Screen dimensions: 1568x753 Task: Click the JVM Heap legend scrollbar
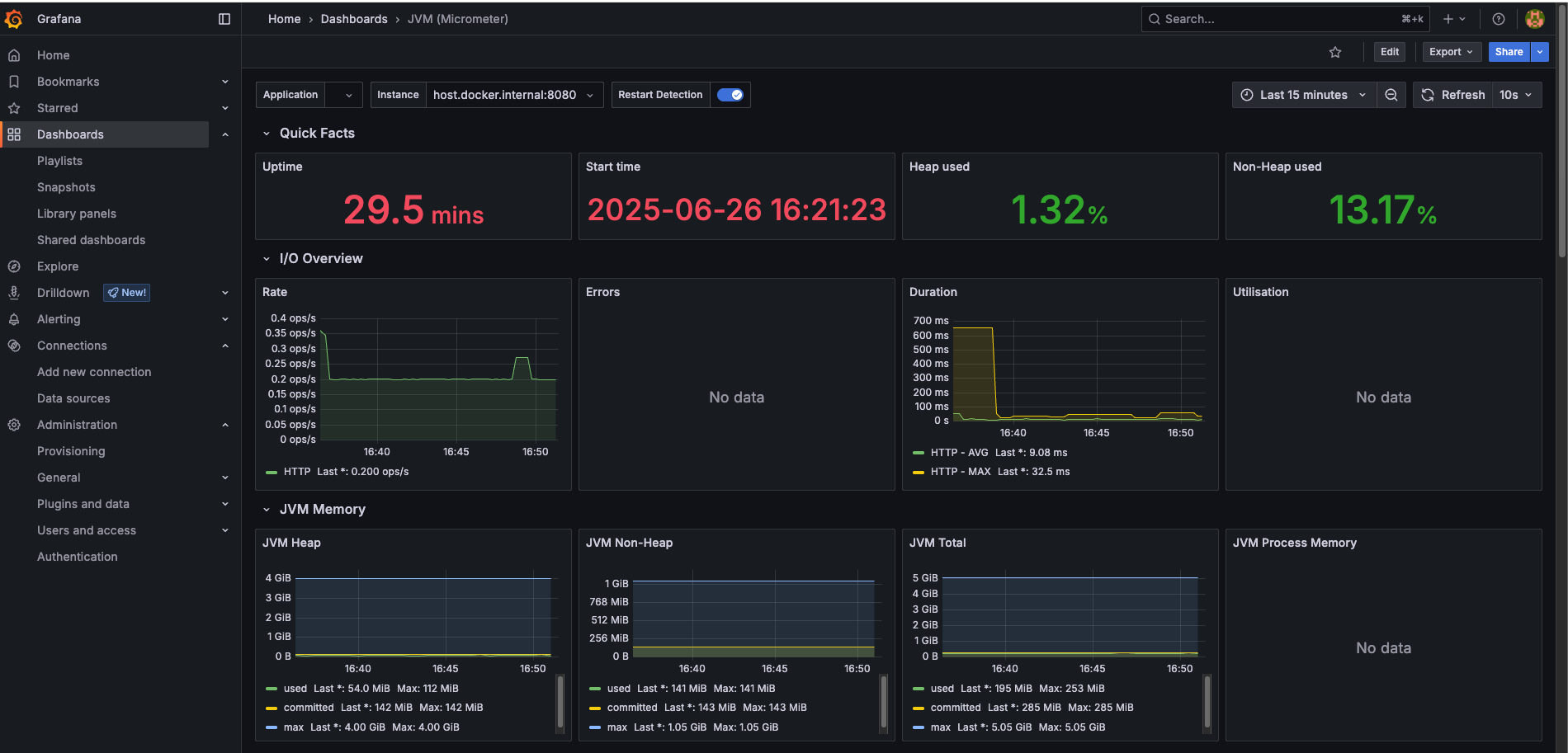pyautogui.click(x=560, y=704)
